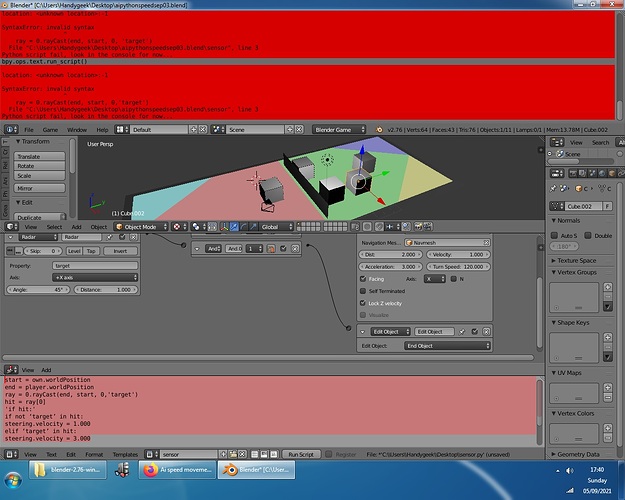Add a new scene with plus icon

pyautogui.click(x=290, y=130)
